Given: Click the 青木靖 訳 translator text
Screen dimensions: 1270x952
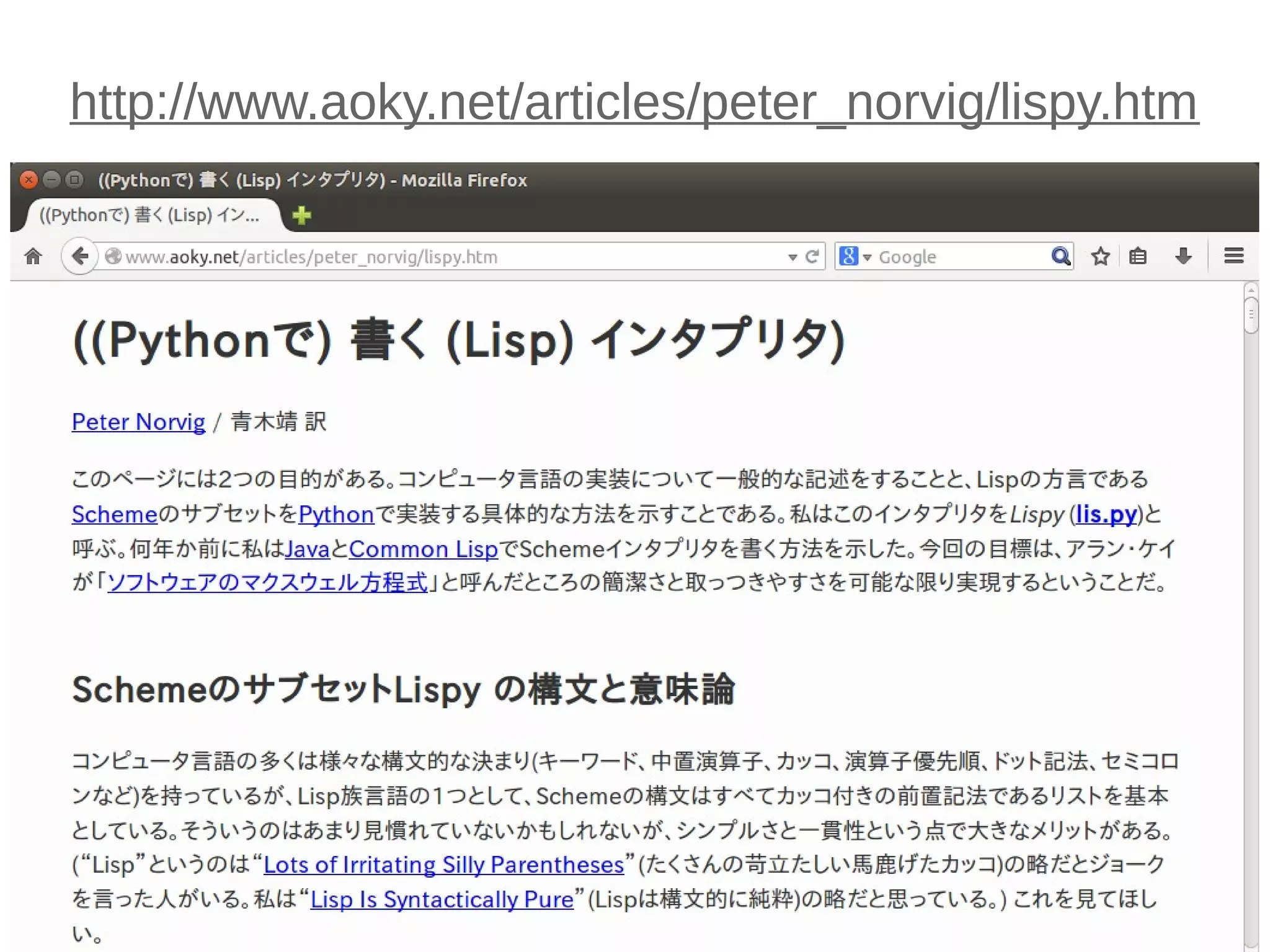Looking at the screenshot, I should (278, 422).
